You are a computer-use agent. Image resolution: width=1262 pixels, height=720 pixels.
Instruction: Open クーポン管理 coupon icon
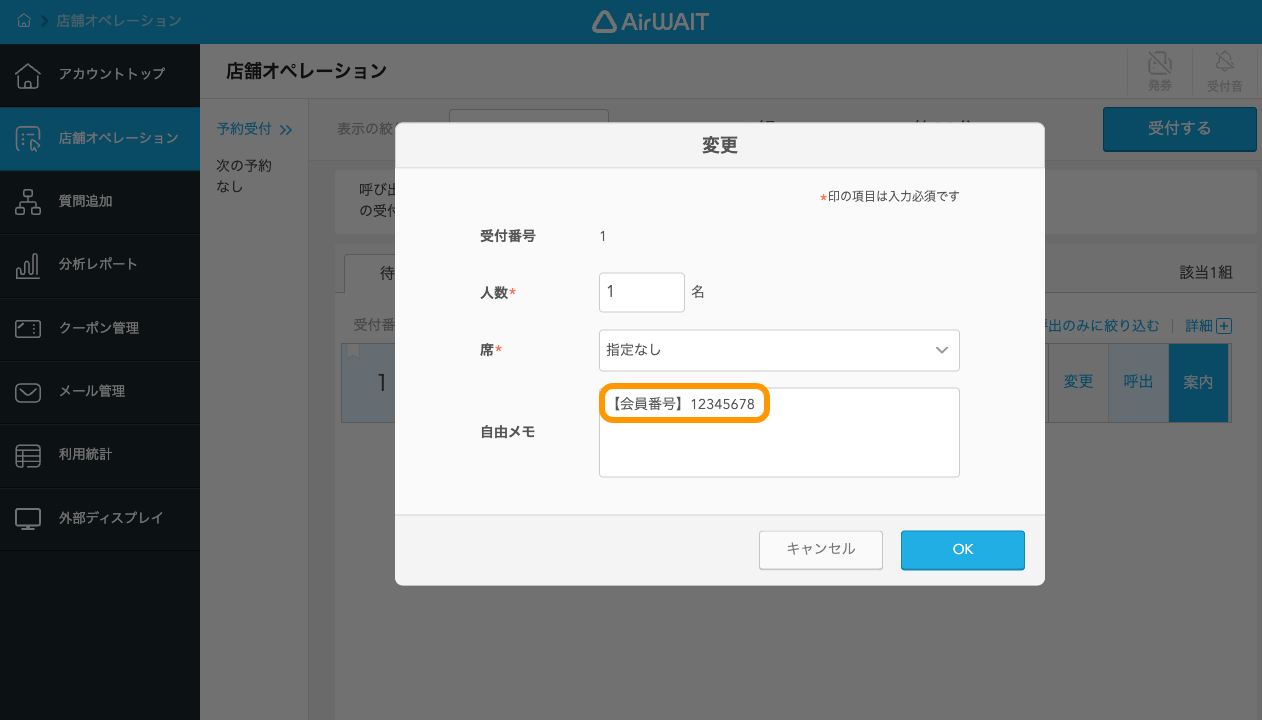coord(27,329)
